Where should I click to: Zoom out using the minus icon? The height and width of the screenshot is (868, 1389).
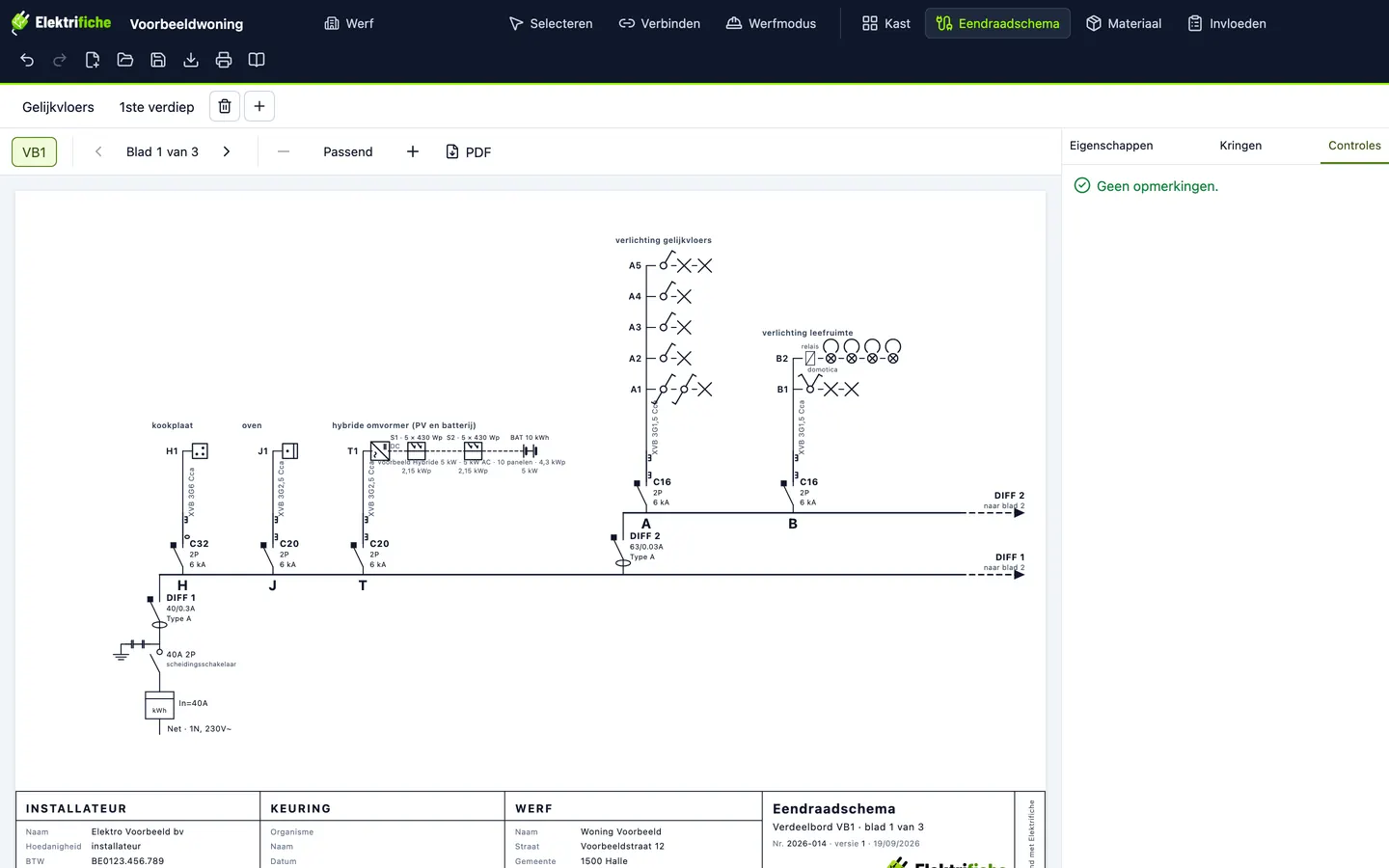point(284,151)
